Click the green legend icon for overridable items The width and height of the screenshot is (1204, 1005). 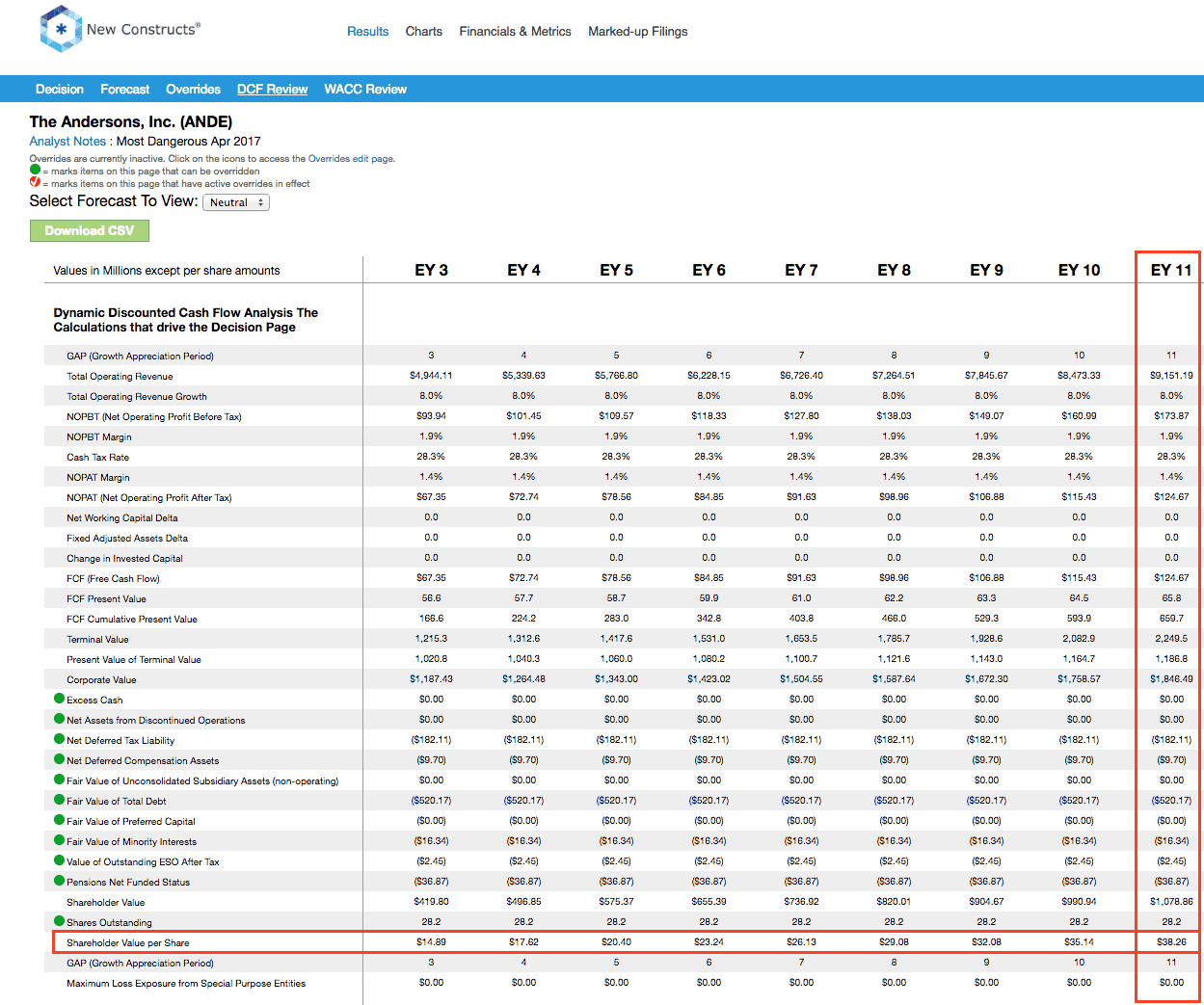(35, 170)
